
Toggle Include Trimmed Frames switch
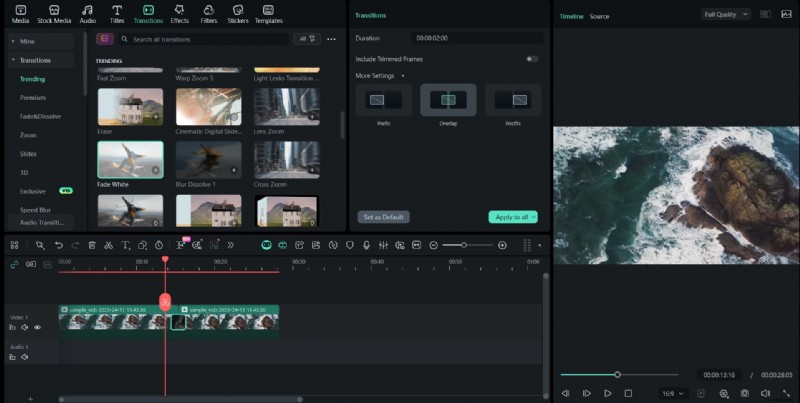[x=532, y=59]
